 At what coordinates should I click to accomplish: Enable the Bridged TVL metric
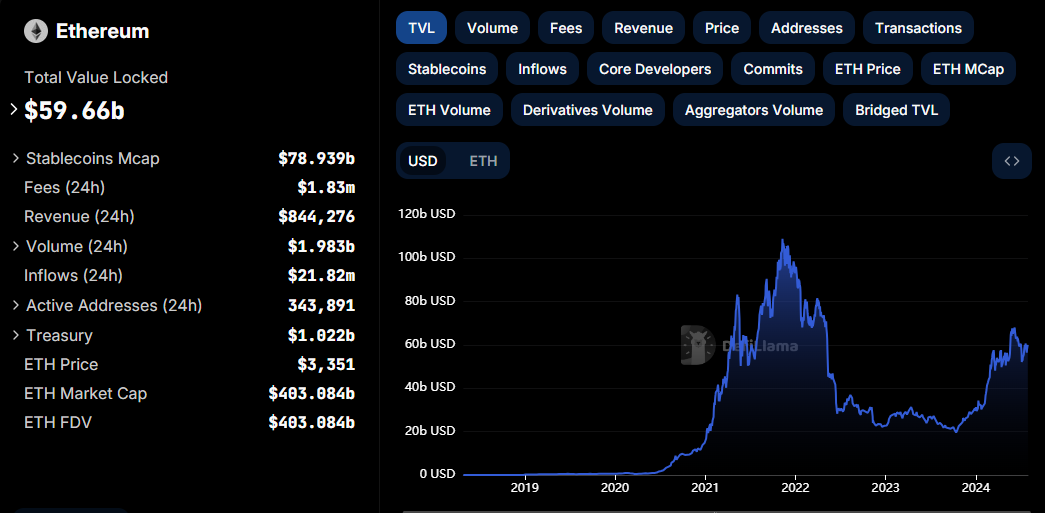[x=896, y=110]
